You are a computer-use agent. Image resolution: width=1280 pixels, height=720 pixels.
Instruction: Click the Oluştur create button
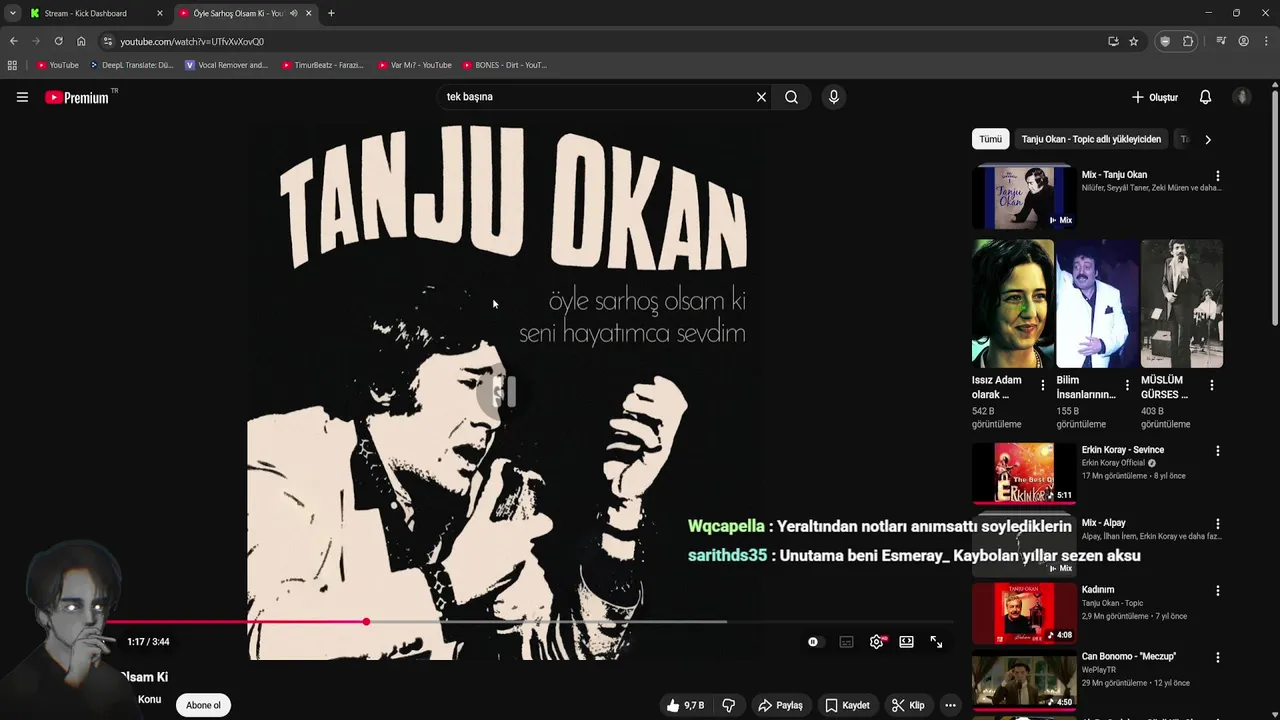tap(1154, 97)
